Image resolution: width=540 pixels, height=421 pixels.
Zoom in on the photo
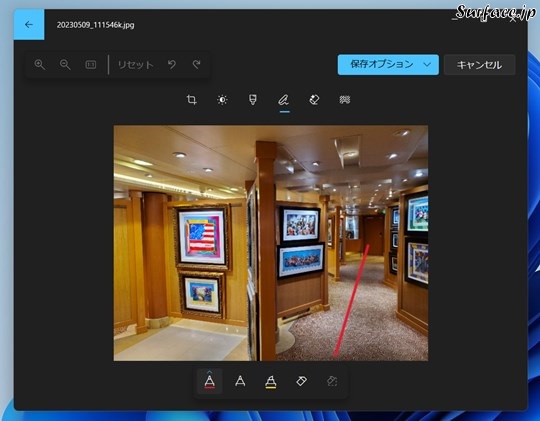coord(40,64)
